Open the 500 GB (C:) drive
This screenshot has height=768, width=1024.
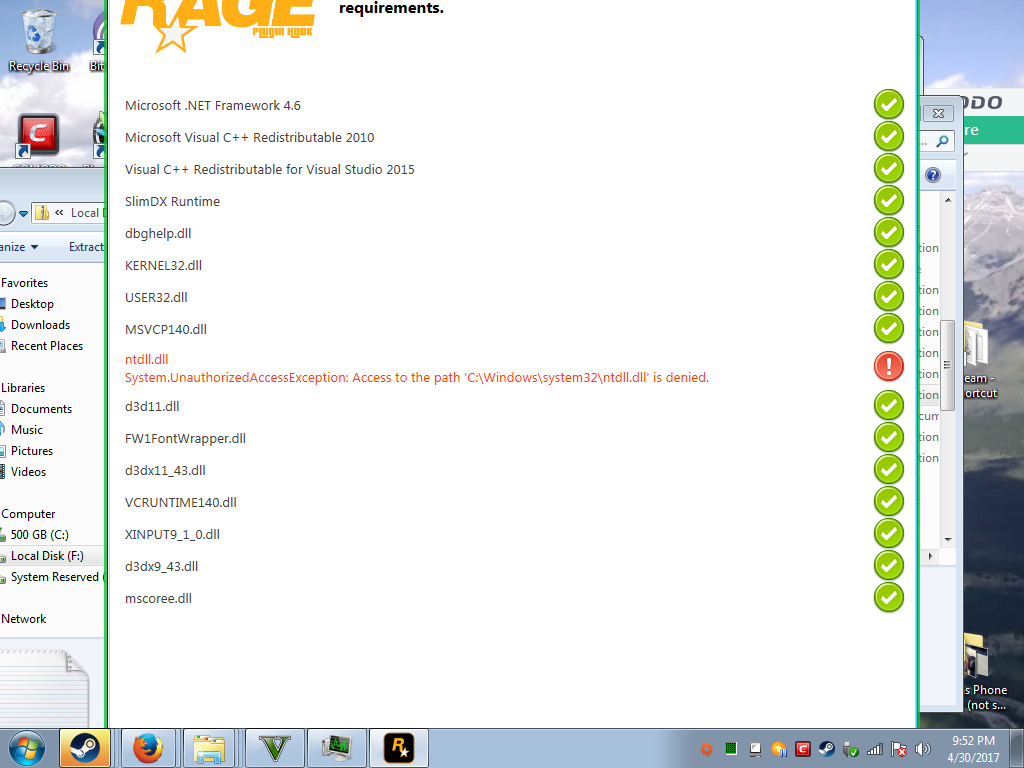tap(39, 535)
